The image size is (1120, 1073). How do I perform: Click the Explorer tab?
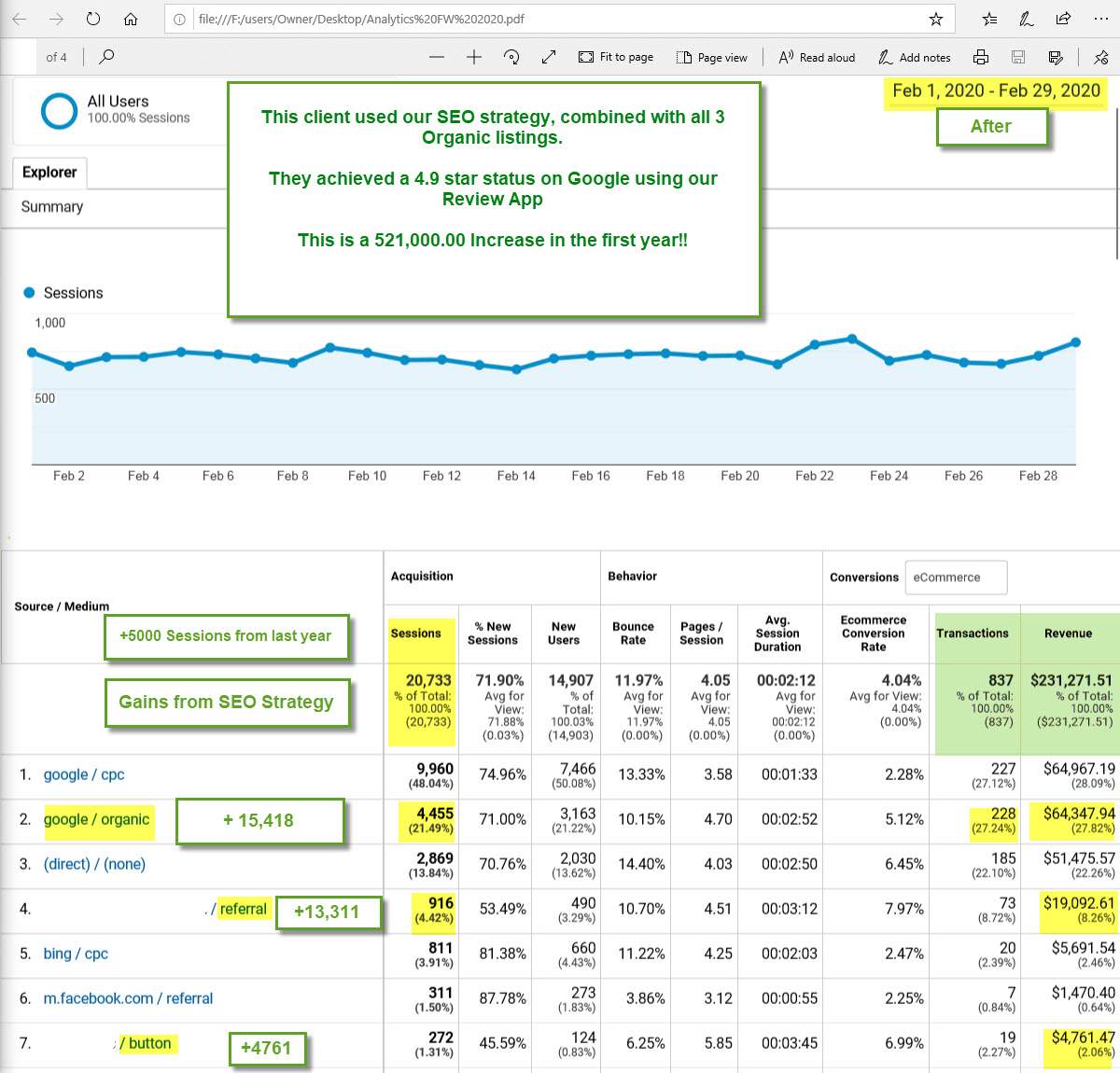point(49,173)
